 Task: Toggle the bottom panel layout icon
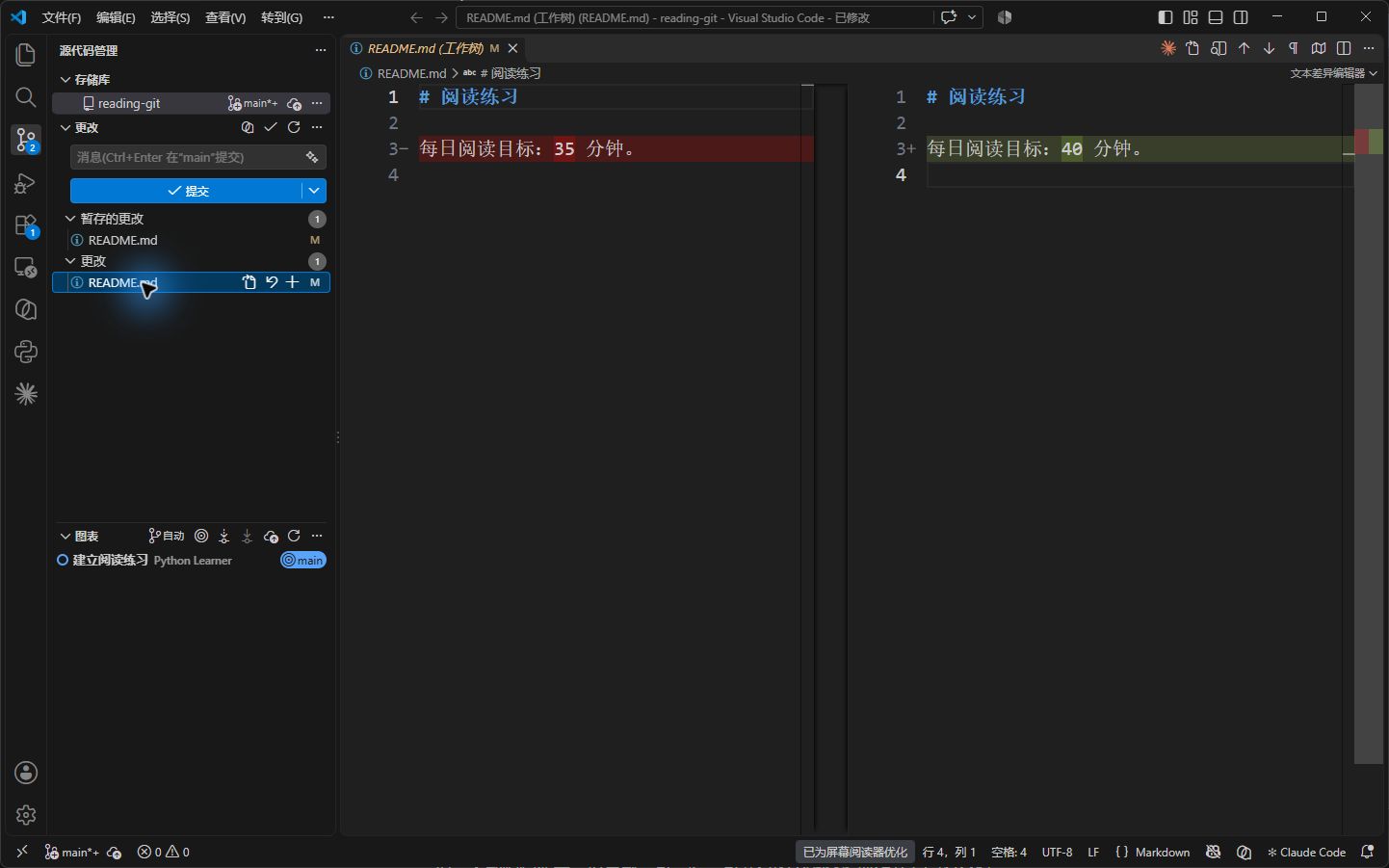(x=1216, y=17)
